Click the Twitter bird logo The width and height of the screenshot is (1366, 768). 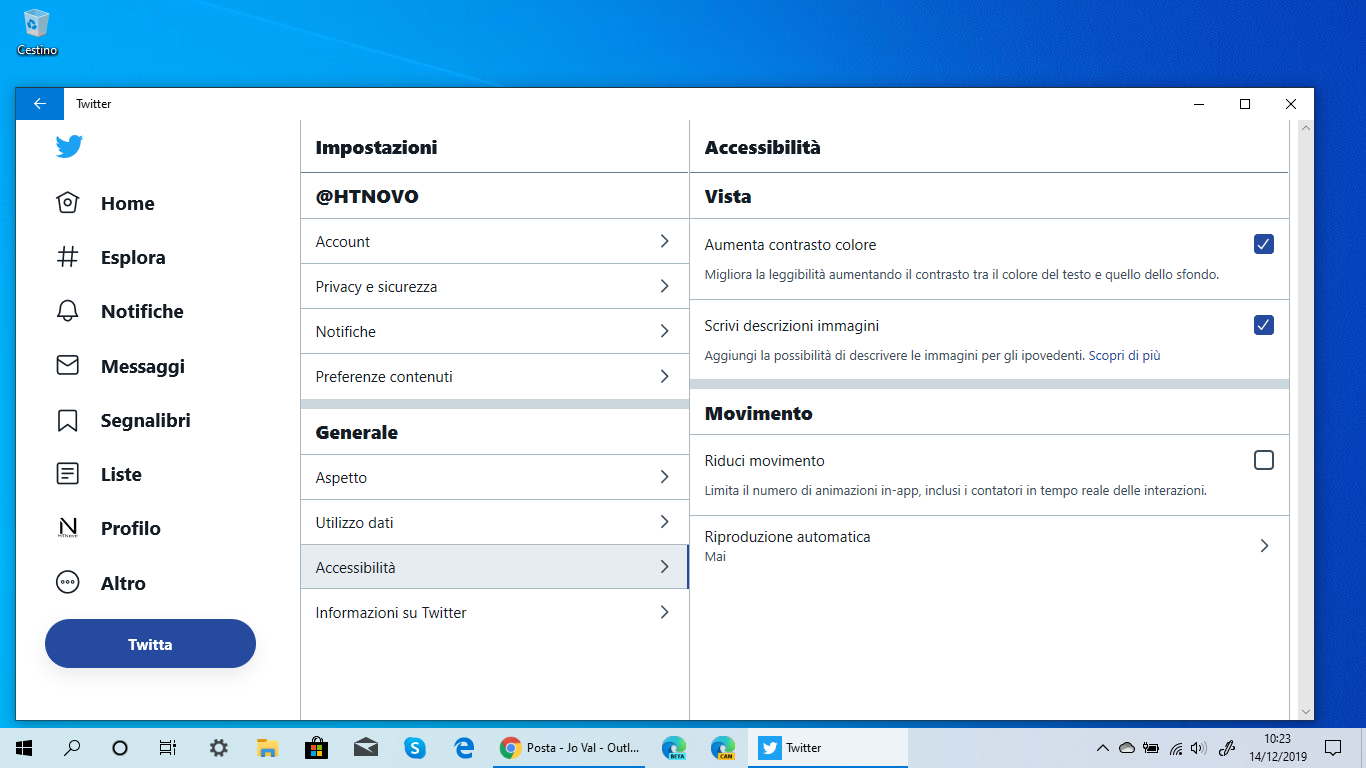[69, 147]
